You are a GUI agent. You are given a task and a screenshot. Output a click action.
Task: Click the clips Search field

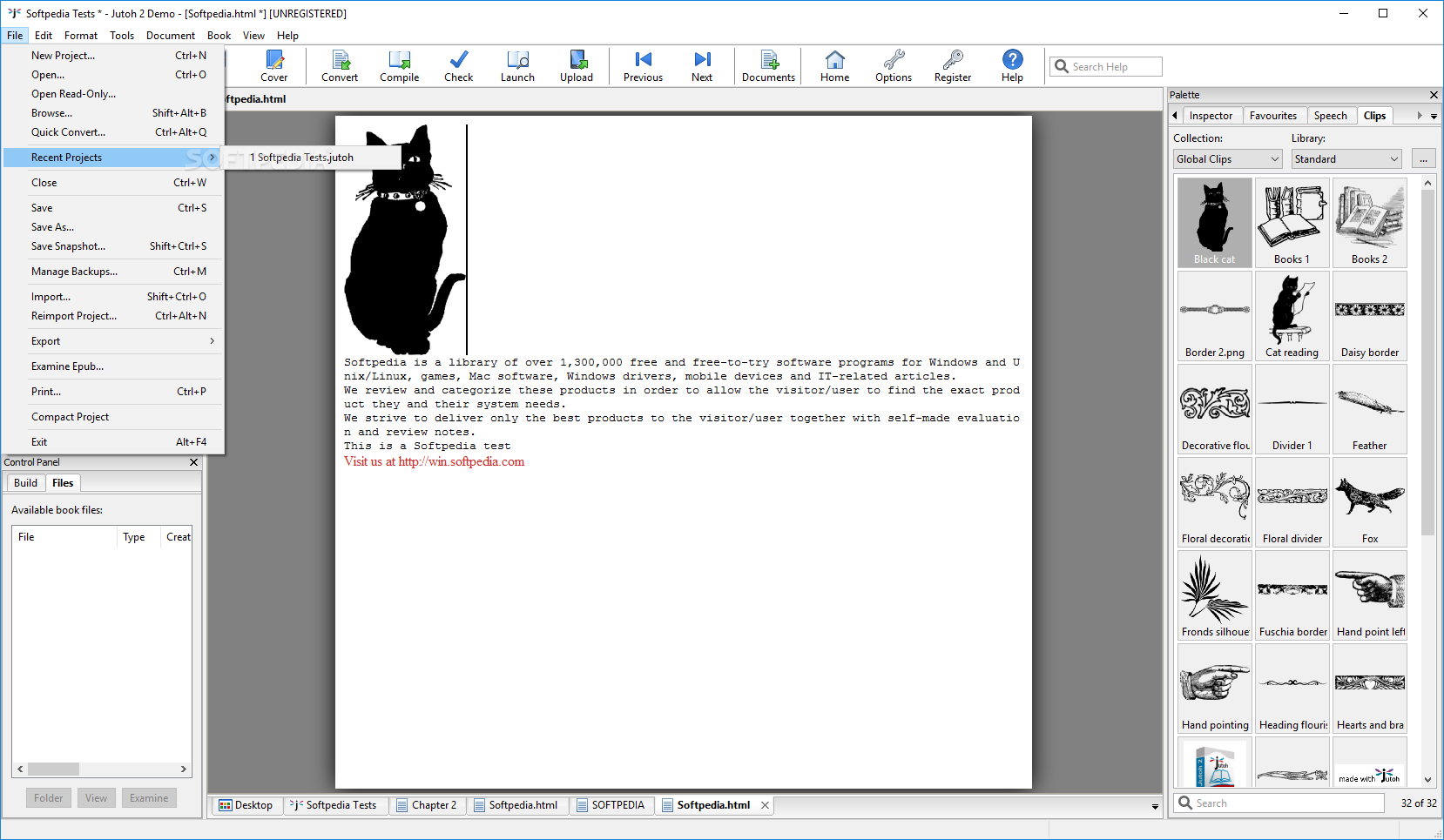click(x=1279, y=803)
